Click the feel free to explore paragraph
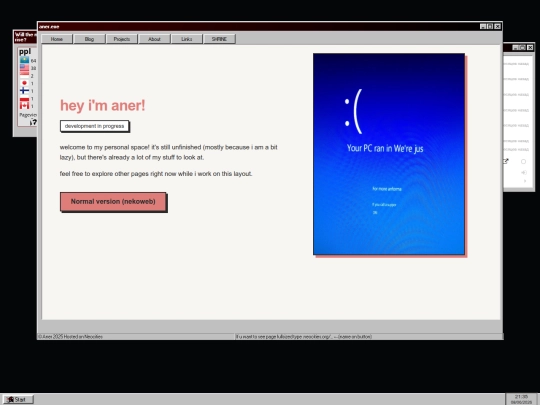 tap(156, 174)
